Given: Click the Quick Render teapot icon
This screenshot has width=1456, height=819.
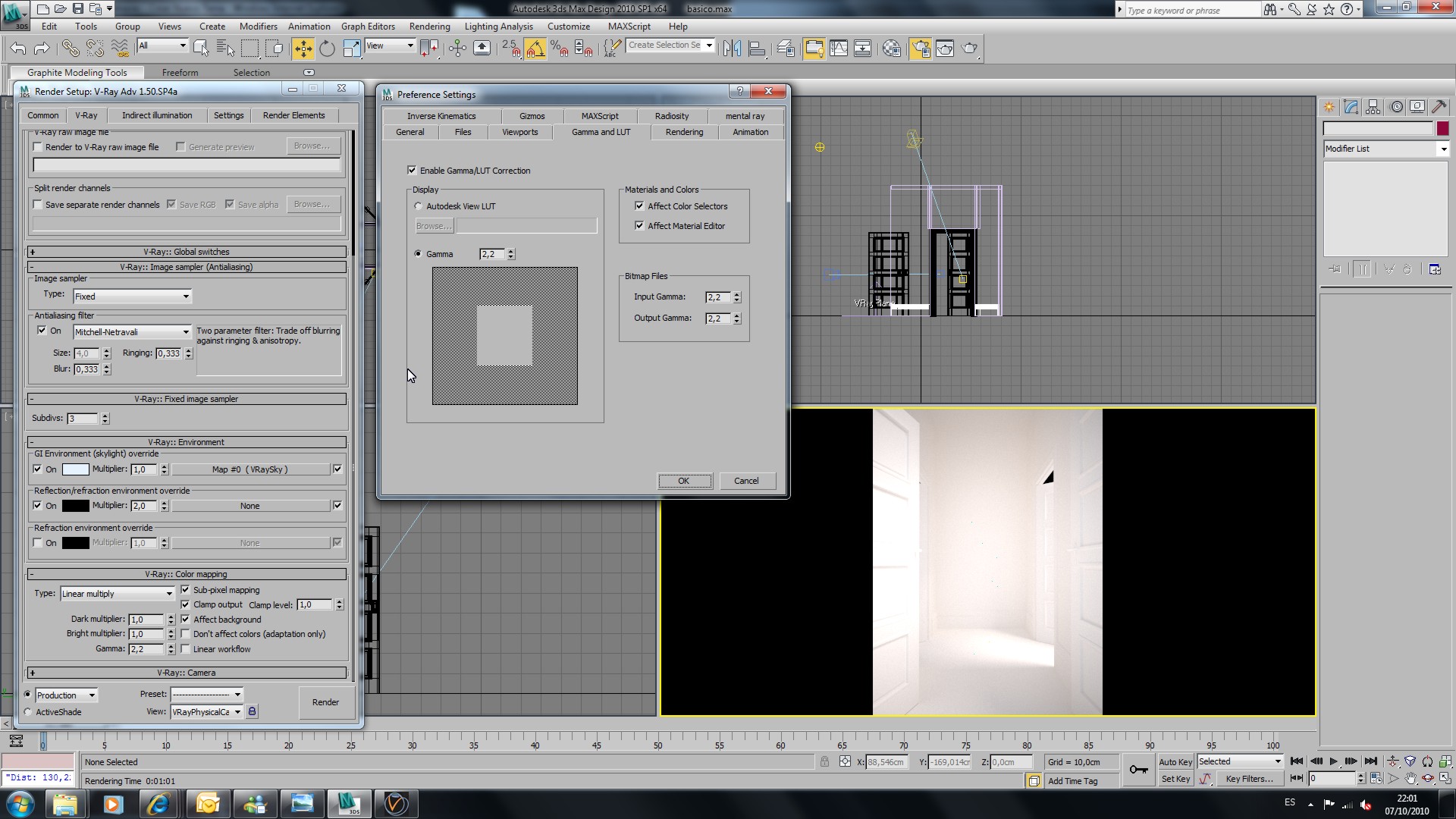Looking at the screenshot, I should point(969,49).
